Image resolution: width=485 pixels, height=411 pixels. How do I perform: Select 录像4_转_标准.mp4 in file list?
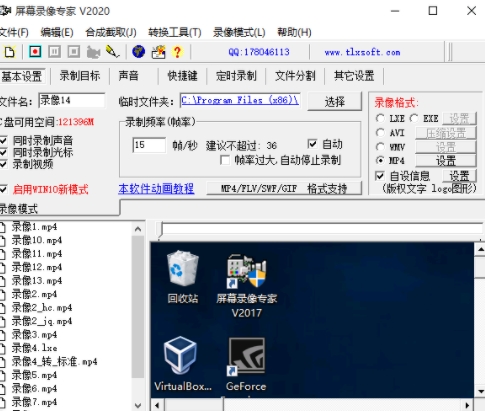coord(54,362)
